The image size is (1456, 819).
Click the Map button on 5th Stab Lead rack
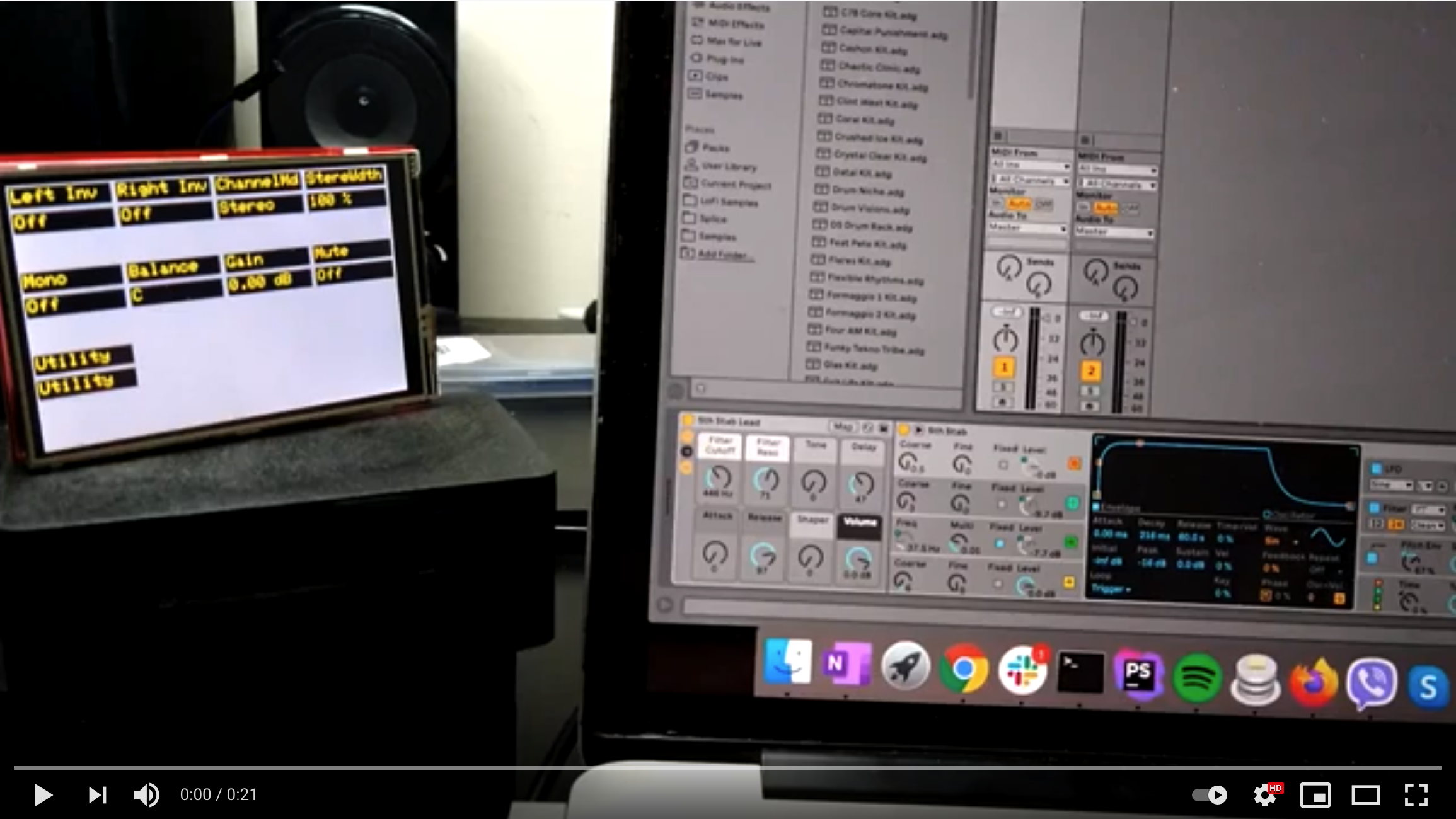pyautogui.click(x=843, y=426)
